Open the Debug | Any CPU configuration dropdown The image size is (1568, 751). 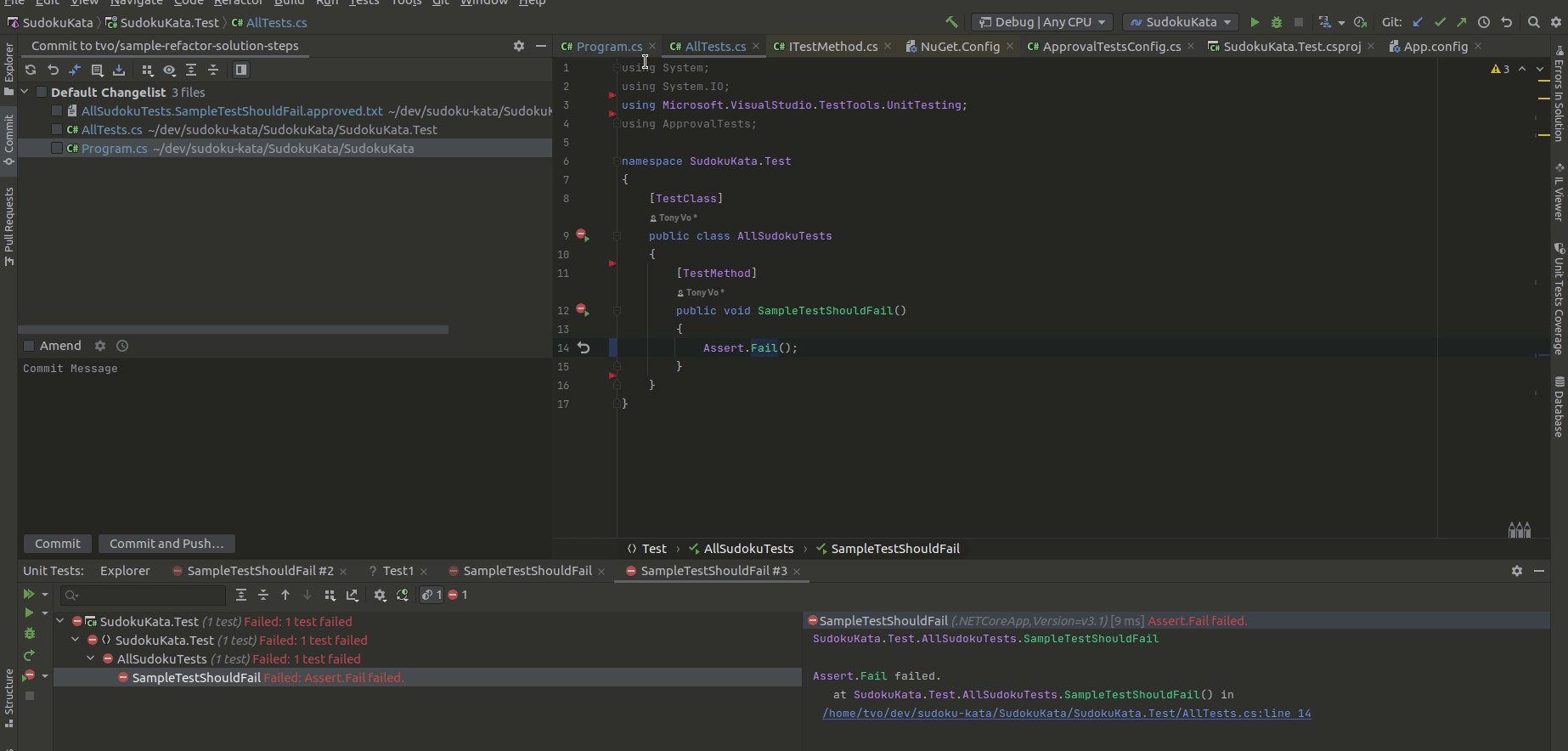(1041, 22)
